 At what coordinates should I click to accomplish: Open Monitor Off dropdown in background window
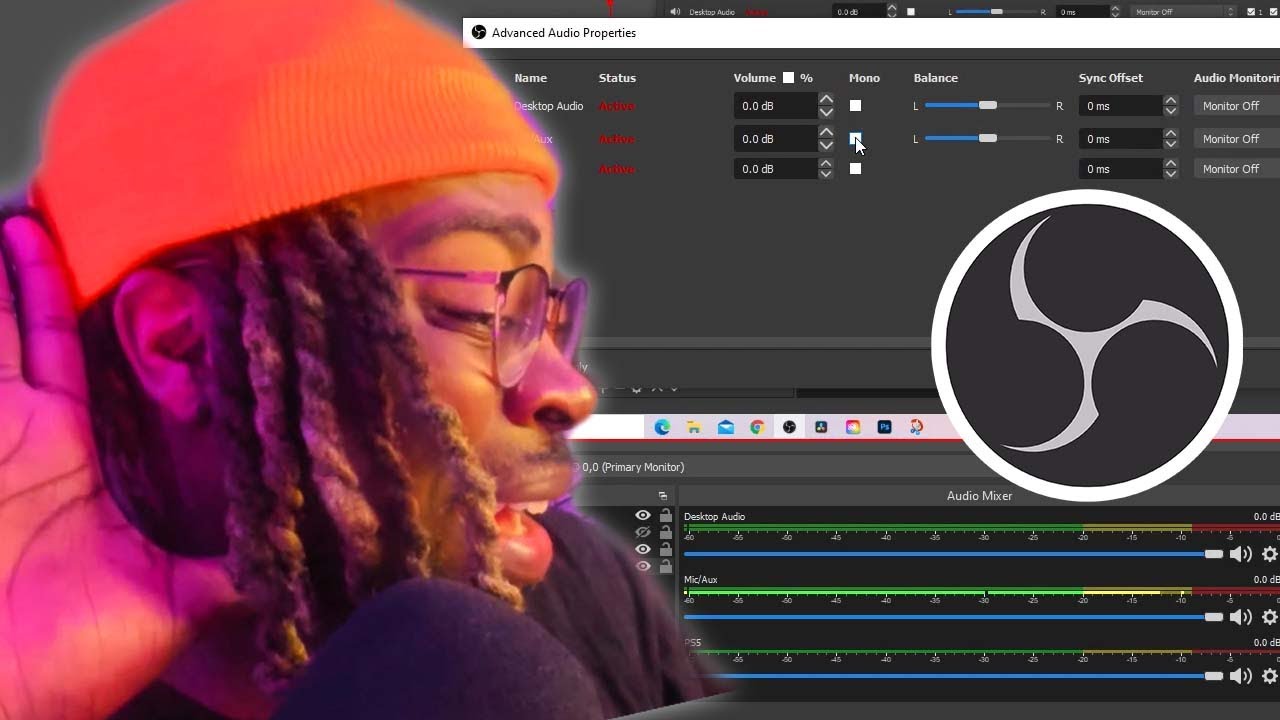pos(1182,12)
